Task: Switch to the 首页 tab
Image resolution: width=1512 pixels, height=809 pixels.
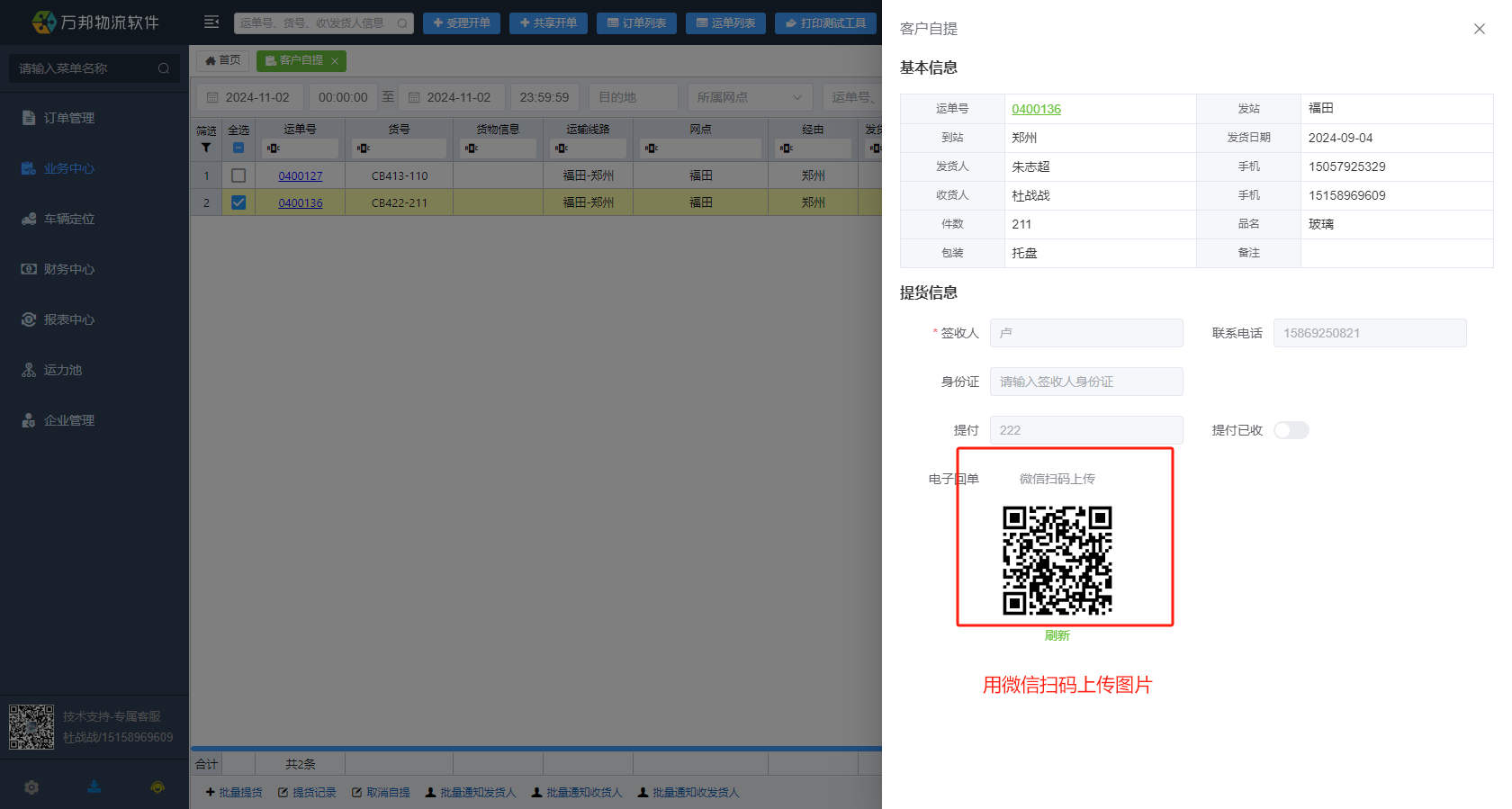Action: pyautogui.click(x=223, y=60)
